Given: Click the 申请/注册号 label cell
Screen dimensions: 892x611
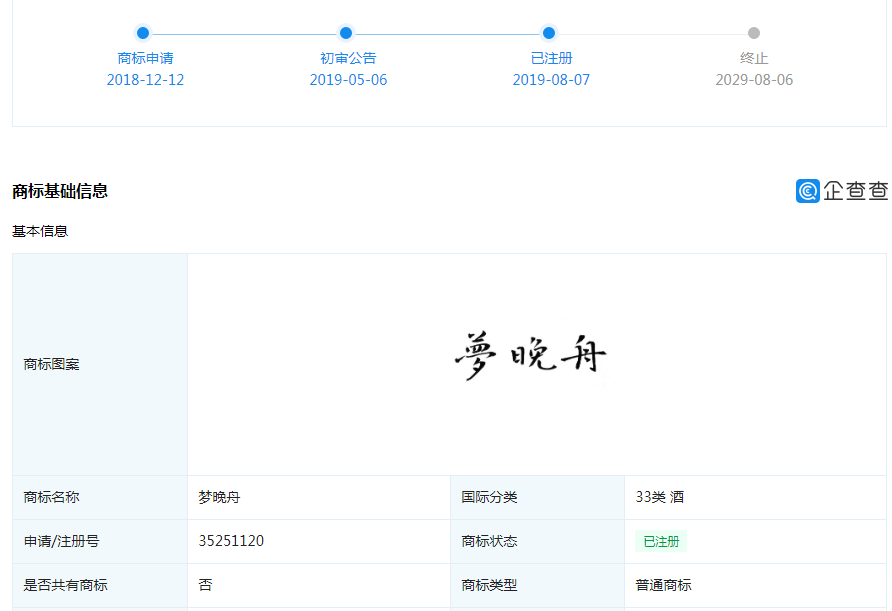Looking at the screenshot, I should click(100, 541).
